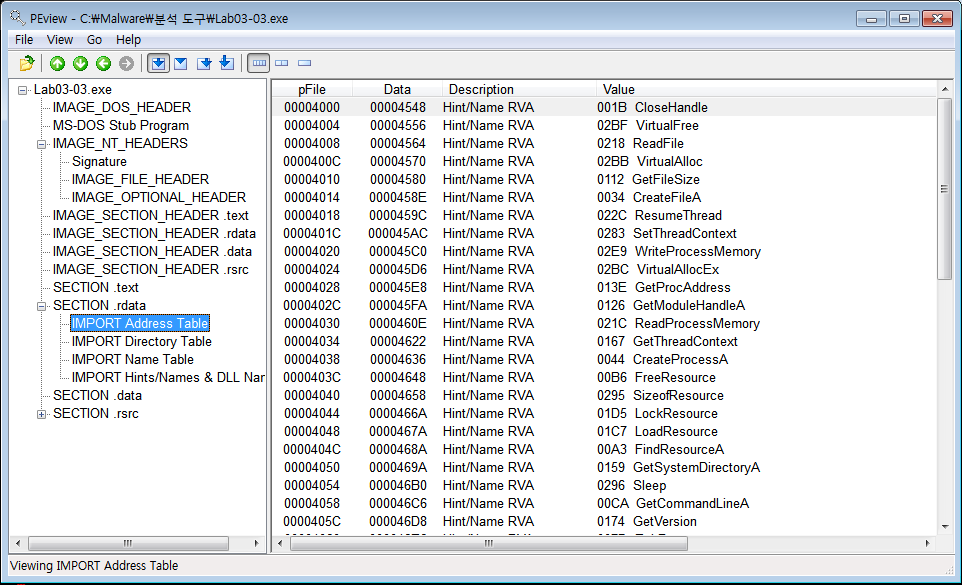The width and height of the screenshot is (962, 585).
Task: Click the data pane horizontal scrollbar thumb
Action: (x=489, y=543)
